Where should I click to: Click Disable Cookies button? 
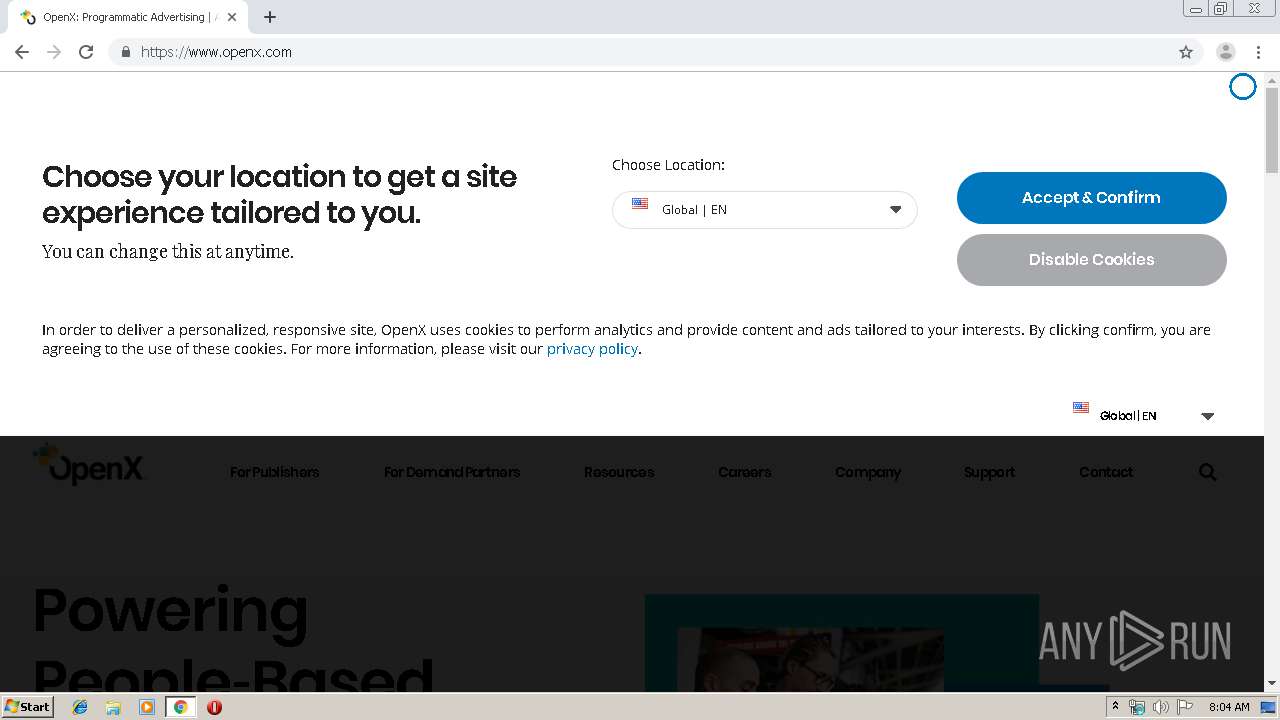pyautogui.click(x=1092, y=260)
